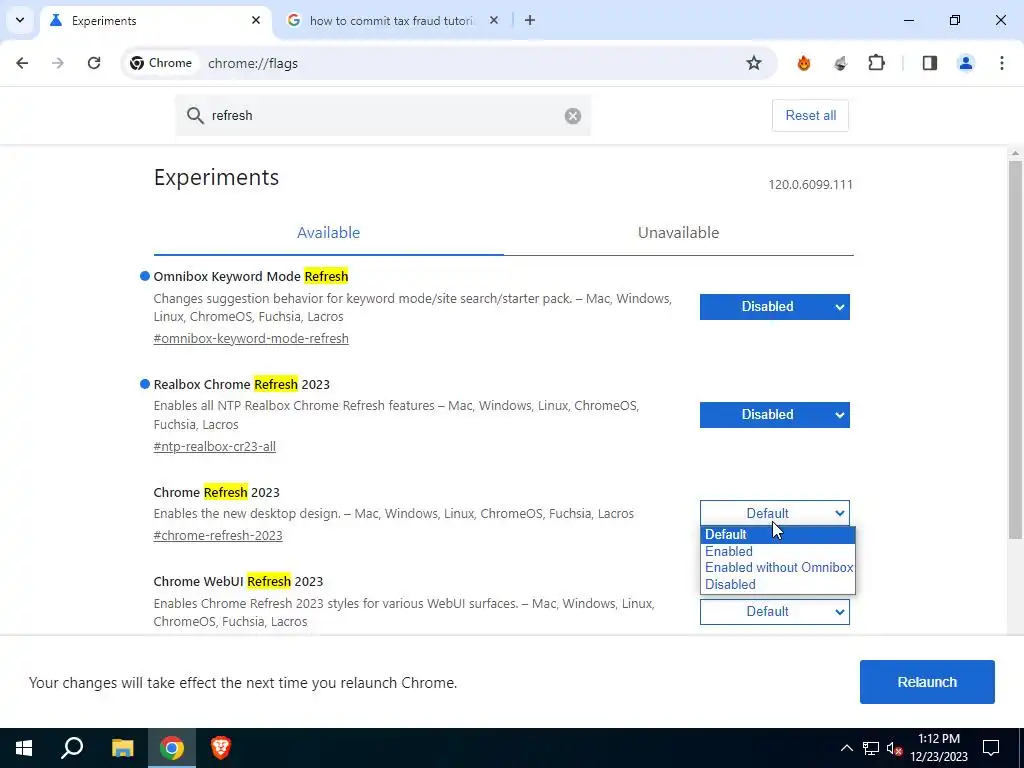Click the flags search input field
Screen dimensions: 1024x768
[x=383, y=116]
